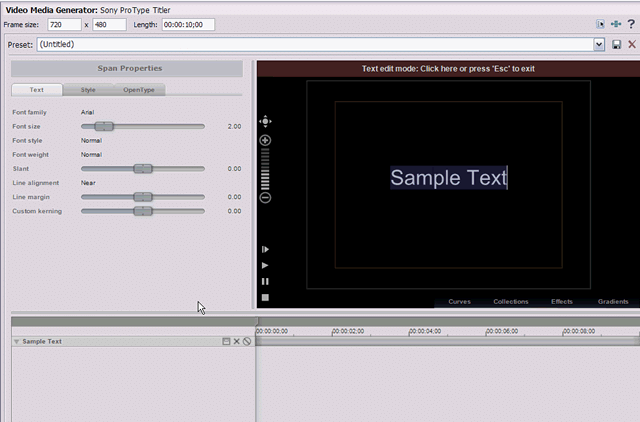Save the preset with the disk icon
Viewport: 640px width, 422px height.
[616, 44]
